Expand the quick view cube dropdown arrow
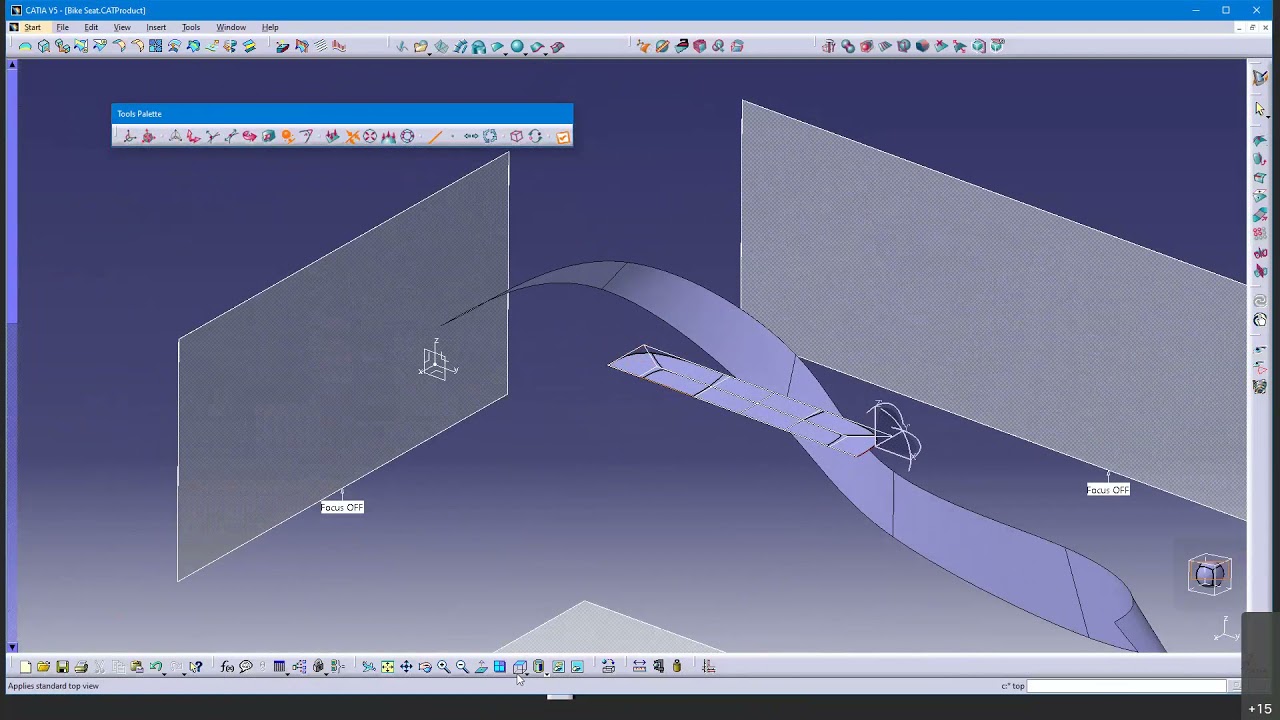Image resolution: width=1280 pixels, height=720 pixels. (528, 672)
